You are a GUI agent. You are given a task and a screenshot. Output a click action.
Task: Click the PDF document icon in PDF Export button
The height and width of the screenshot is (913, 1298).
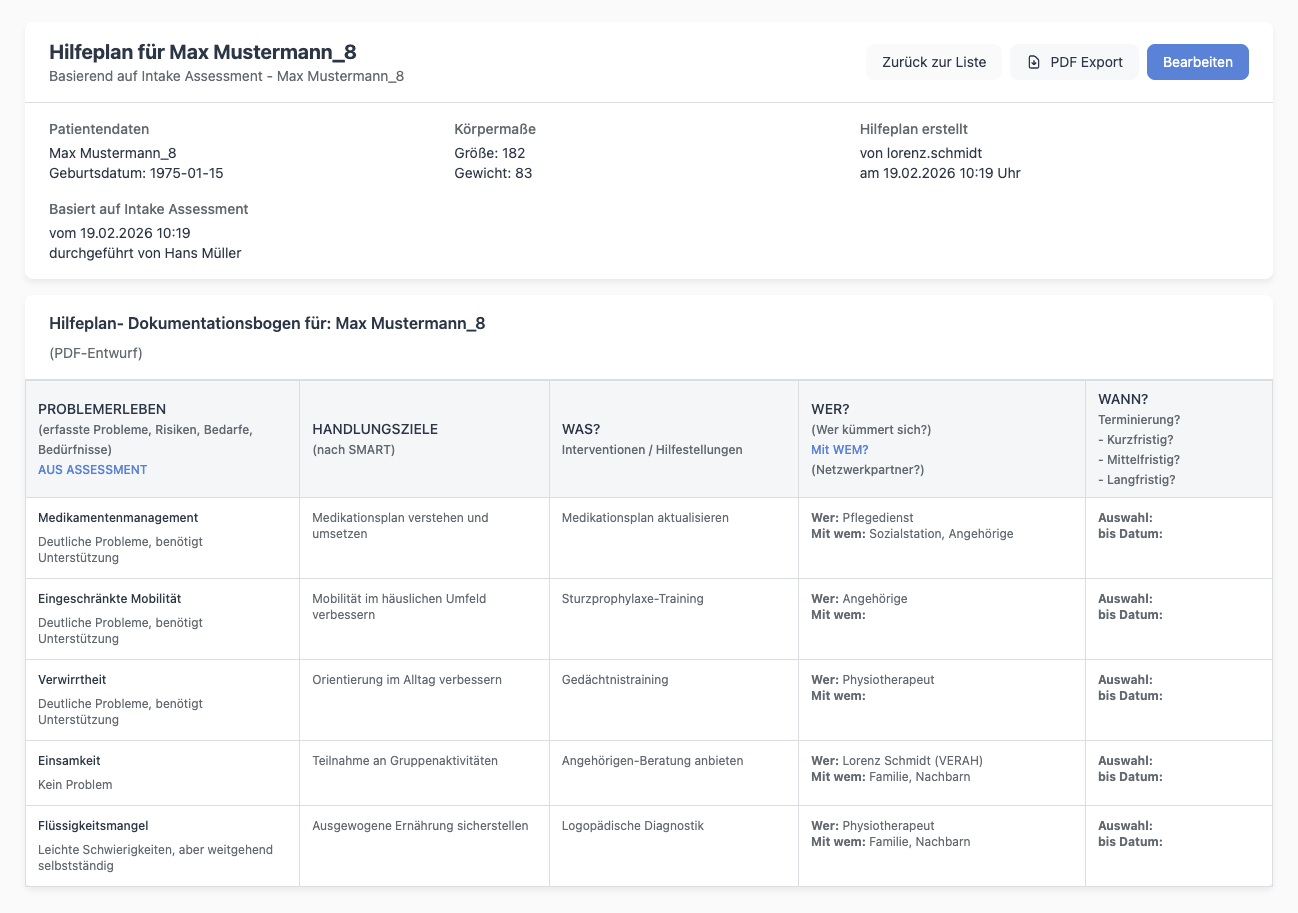(x=1033, y=61)
